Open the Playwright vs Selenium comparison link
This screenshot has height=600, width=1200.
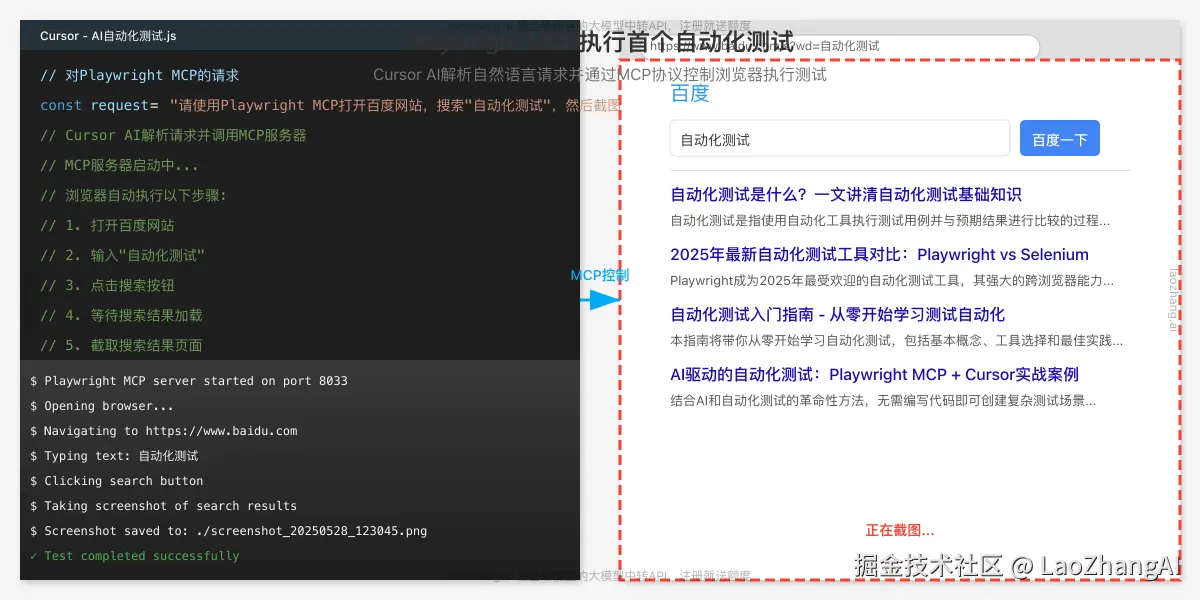(x=880, y=254)
